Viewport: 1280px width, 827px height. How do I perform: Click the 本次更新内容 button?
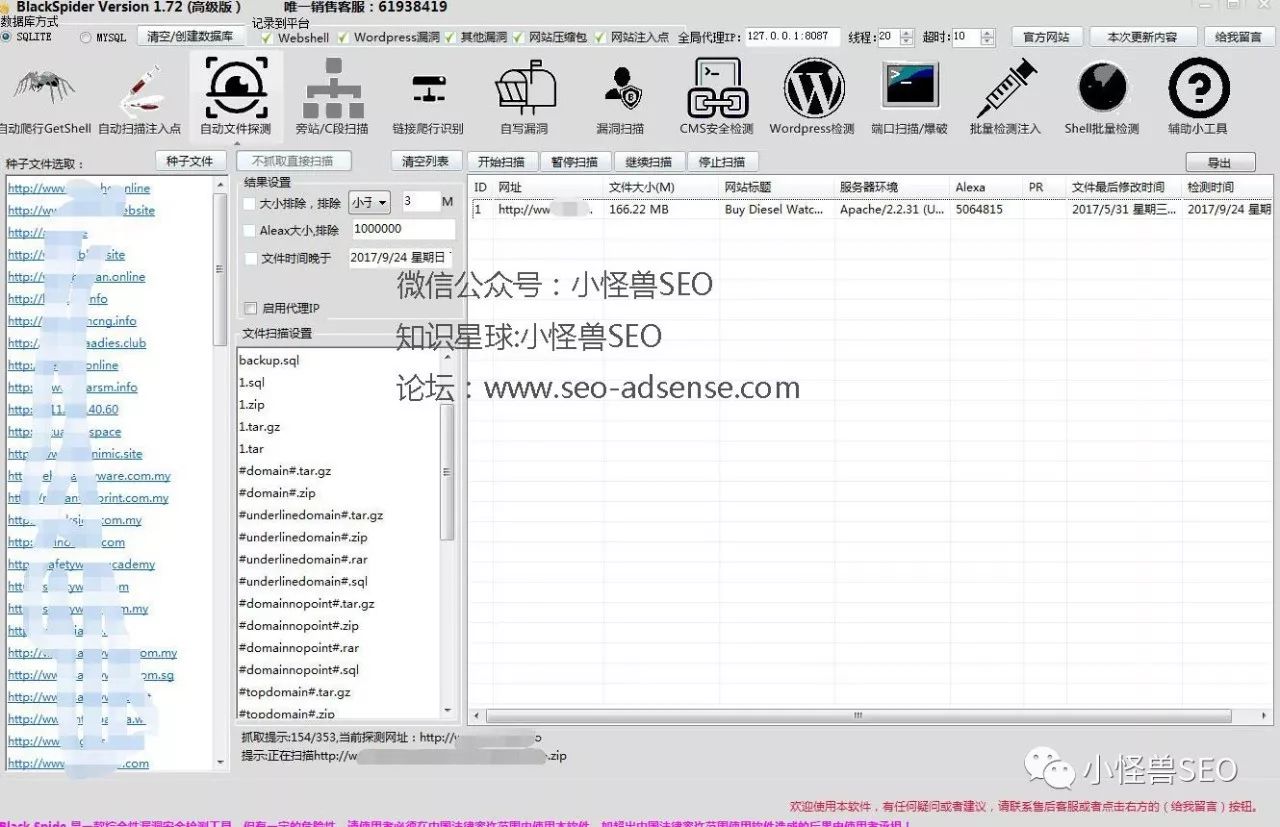point(1142,37)
